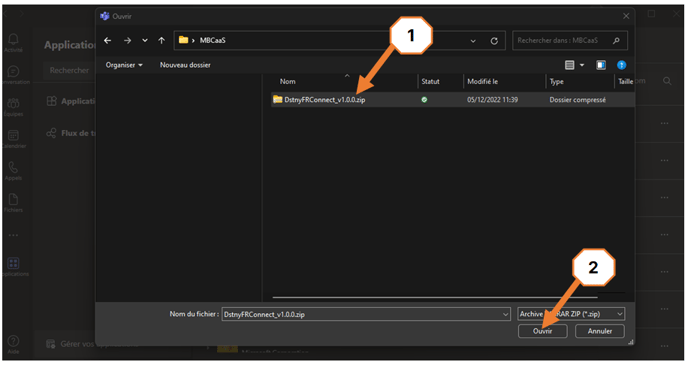The width and height of the screenshot is (688, 365).
Task: Click the three-dots more apps in Teams sidebar
Action: pos(13,235)
